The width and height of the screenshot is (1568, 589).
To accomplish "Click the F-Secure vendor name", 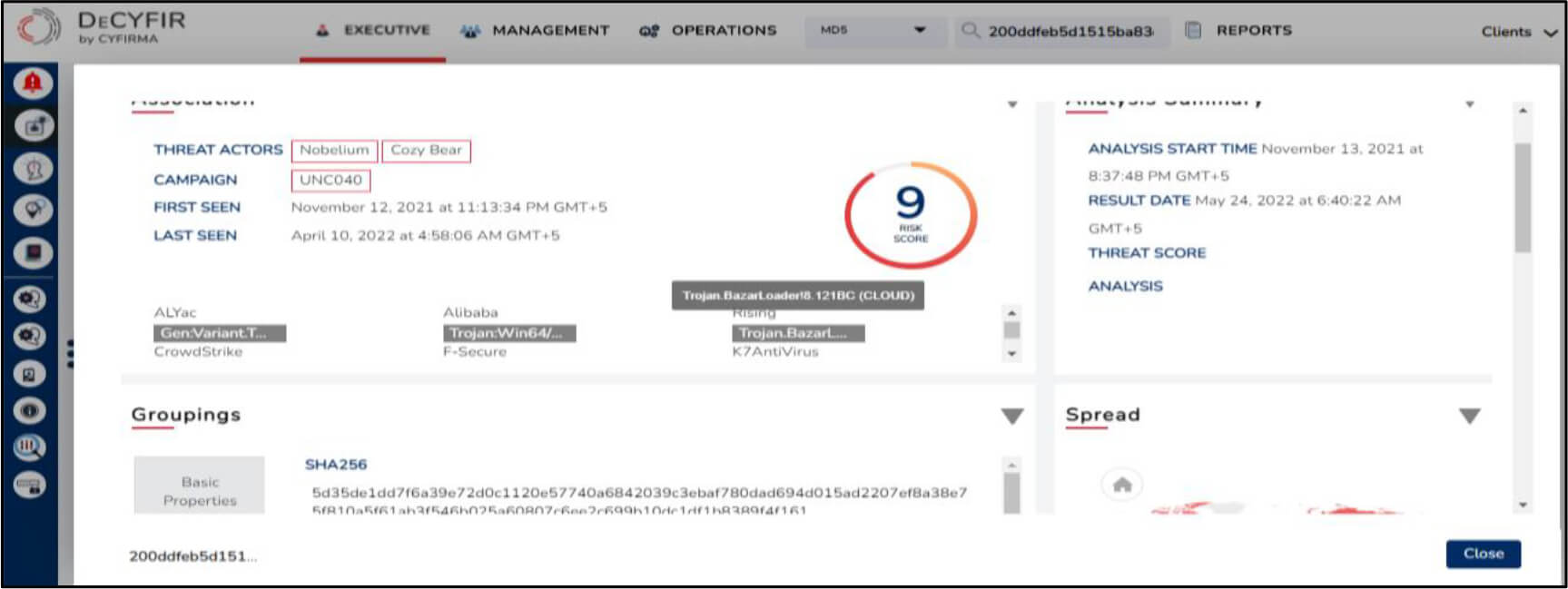I will [475, 351].
